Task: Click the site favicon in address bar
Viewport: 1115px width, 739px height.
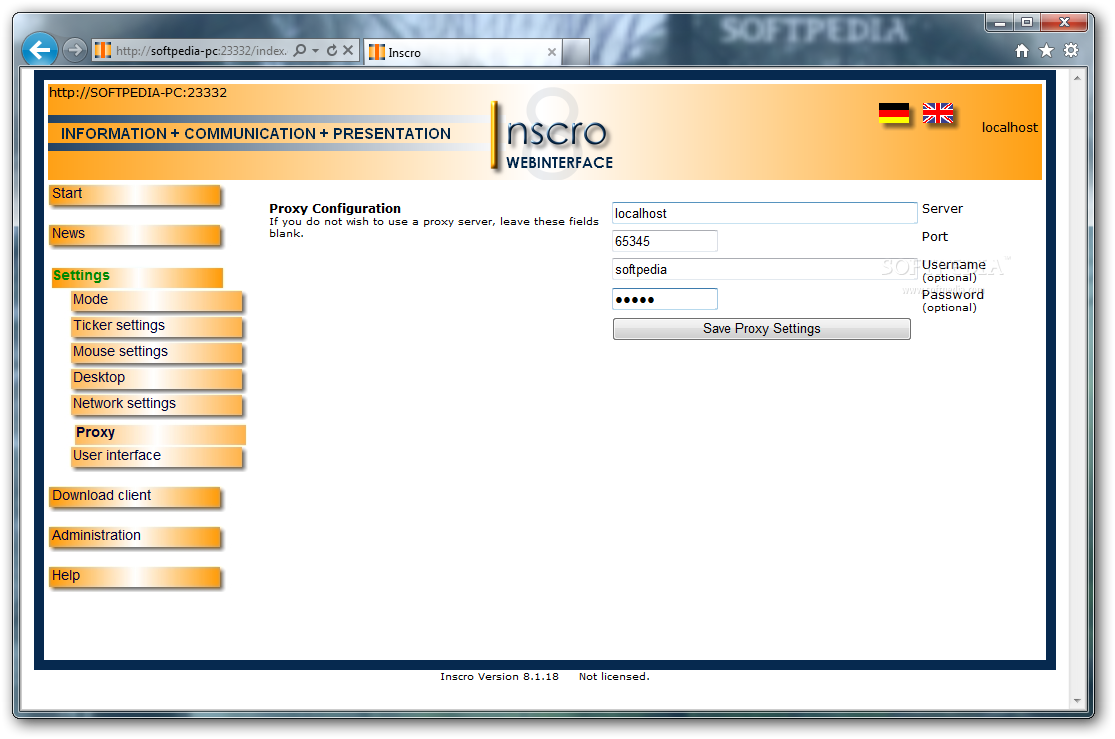Action: pyautogui.click(x=103, y=50)
